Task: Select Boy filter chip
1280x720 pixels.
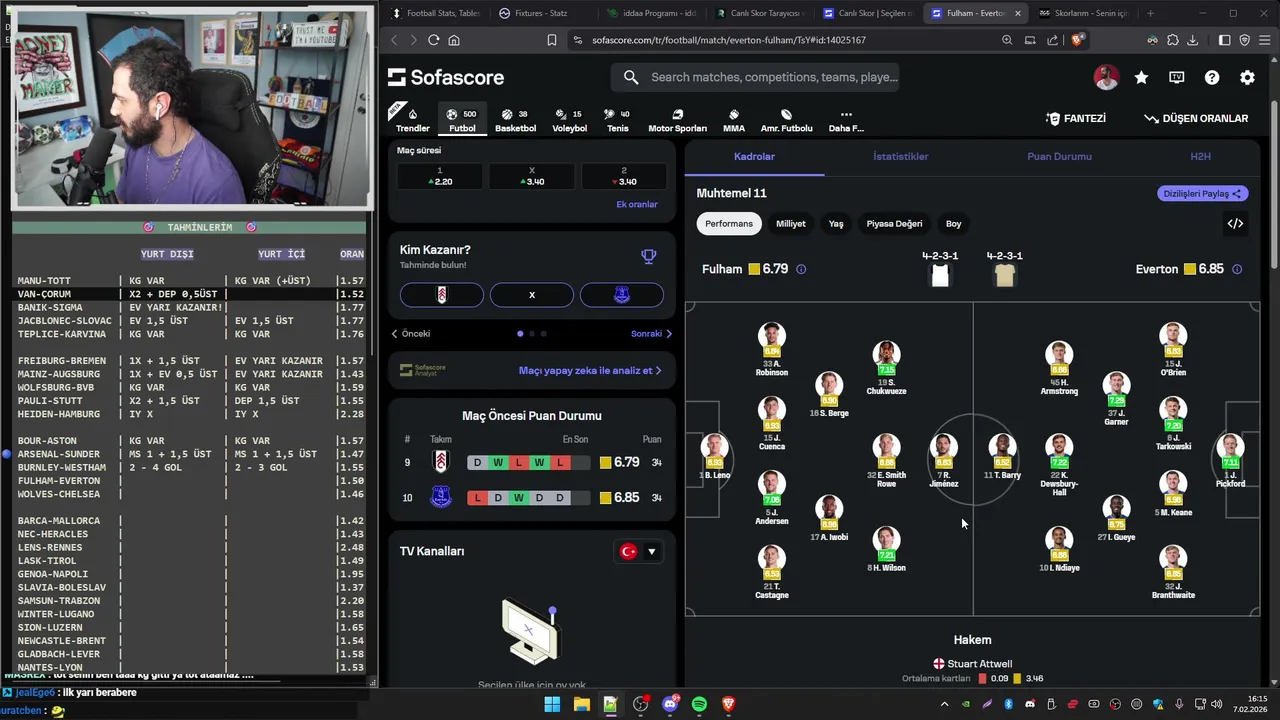Action: (954, 224)
